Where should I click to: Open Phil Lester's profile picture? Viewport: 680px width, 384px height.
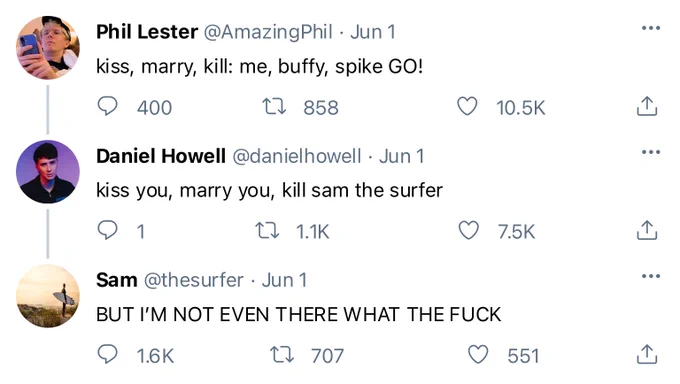pyautogui.click(x=48, y=48)
